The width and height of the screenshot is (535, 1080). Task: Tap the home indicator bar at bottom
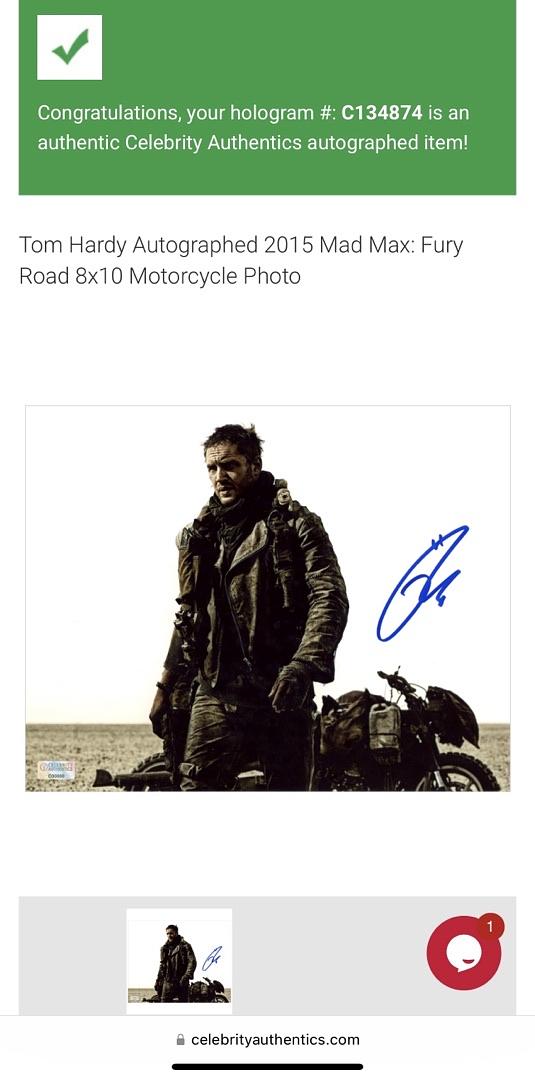click(x=267, y=1067)
